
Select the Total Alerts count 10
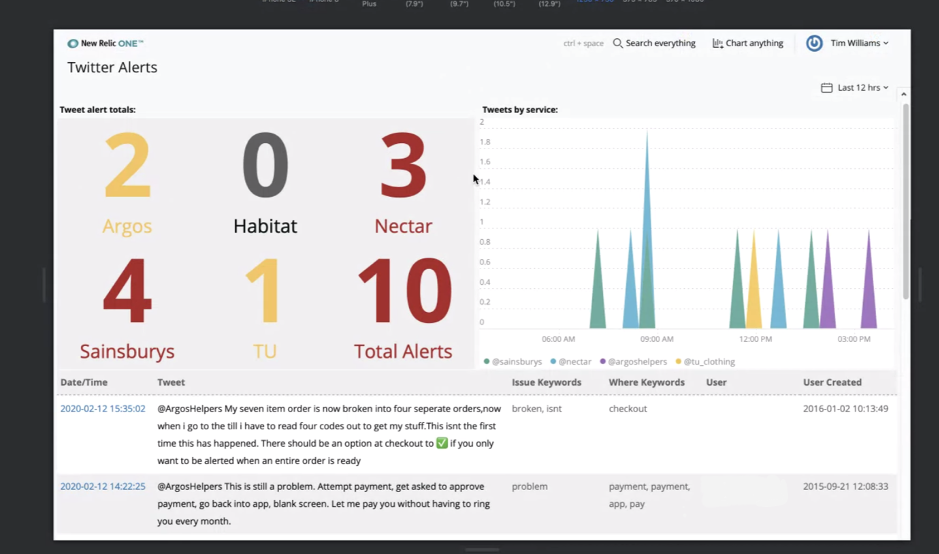[404, 290]
